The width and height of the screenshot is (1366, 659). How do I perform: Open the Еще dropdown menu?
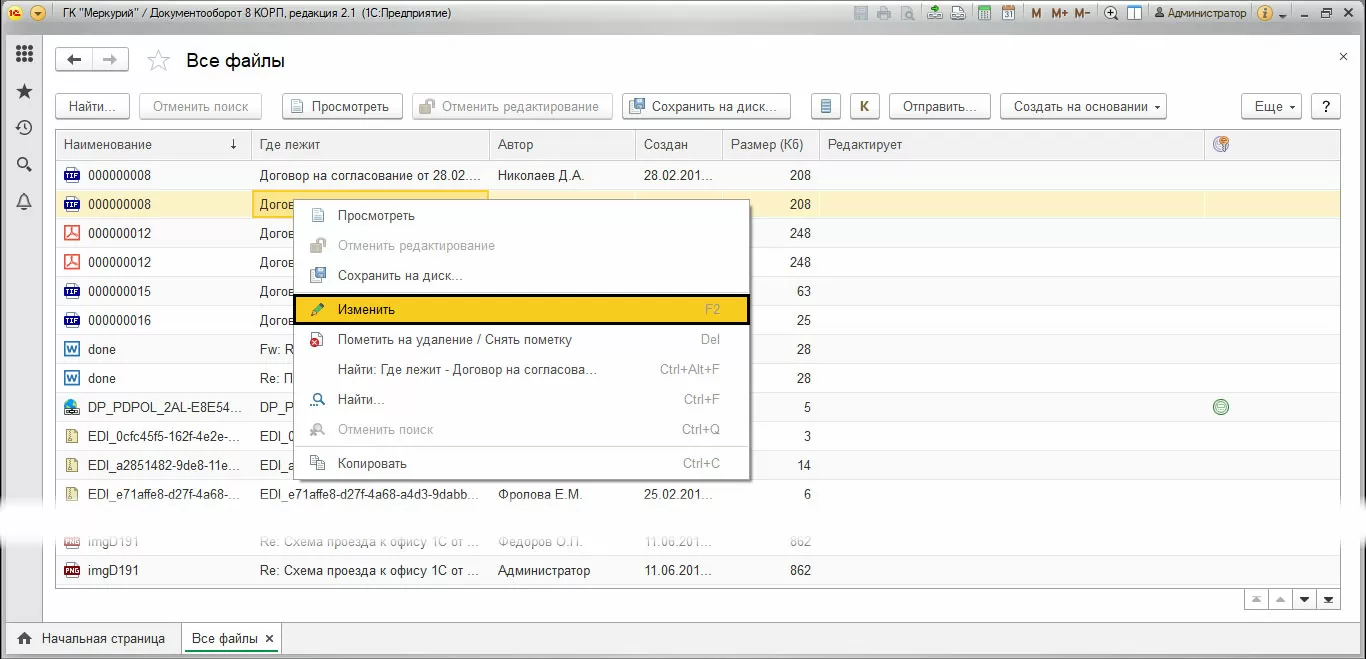click(1272, 106)
